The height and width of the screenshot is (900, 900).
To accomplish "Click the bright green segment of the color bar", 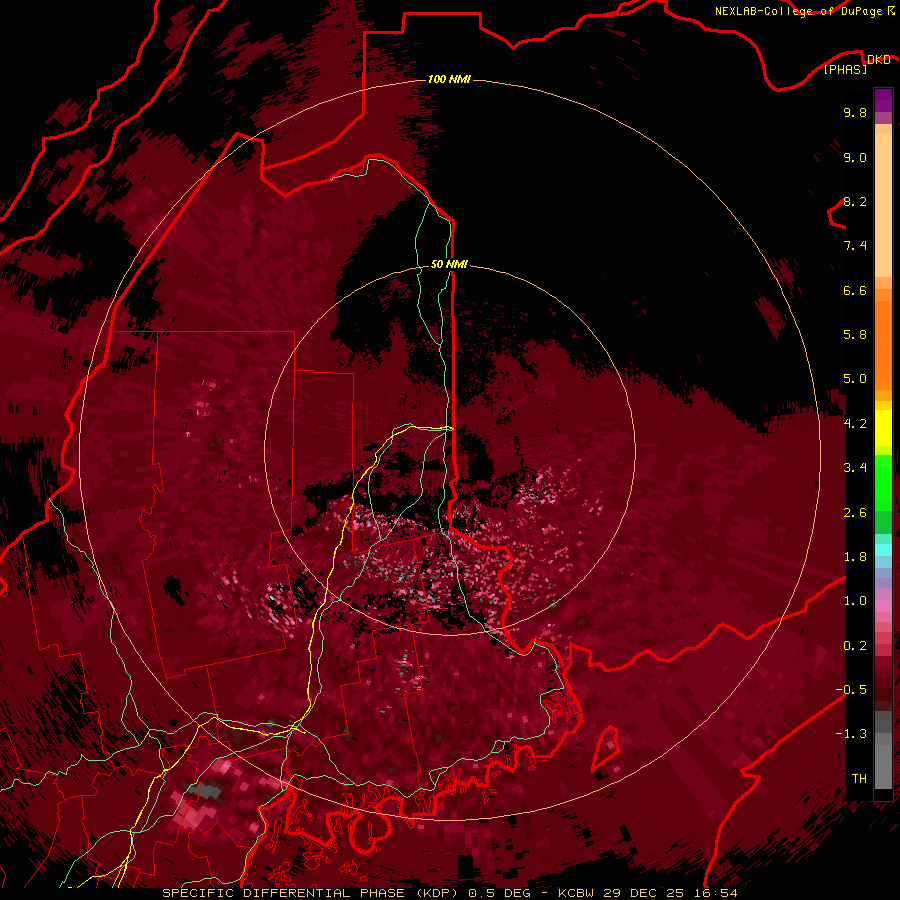I will 883,482.
